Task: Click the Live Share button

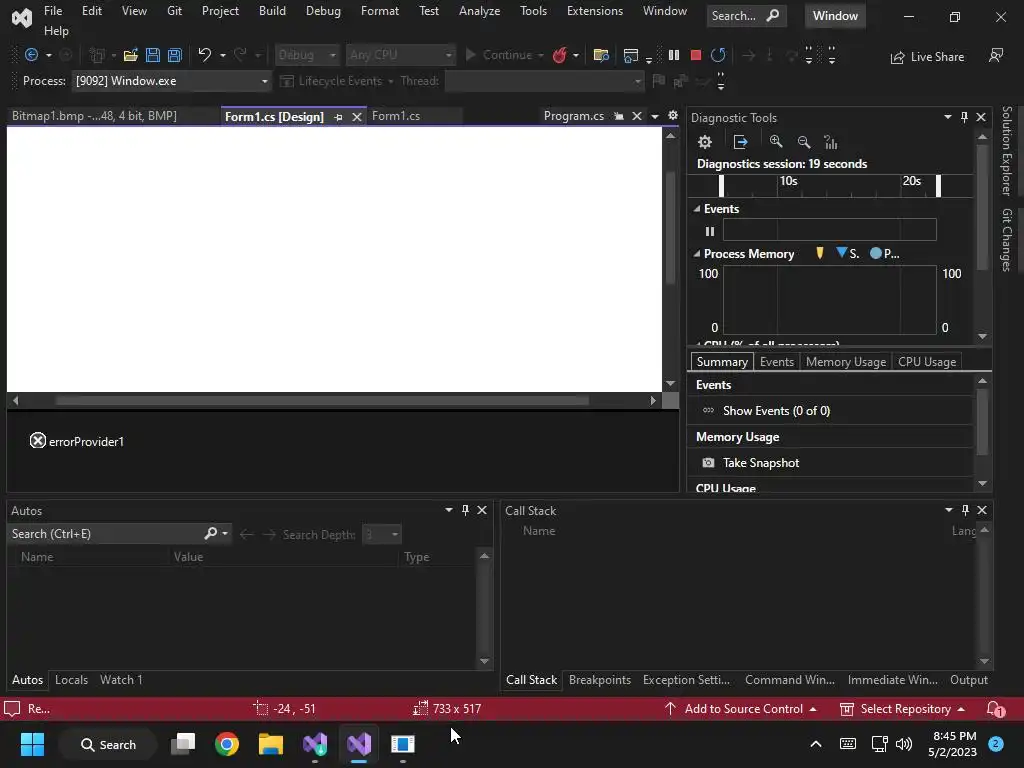Action: (927, 57)
